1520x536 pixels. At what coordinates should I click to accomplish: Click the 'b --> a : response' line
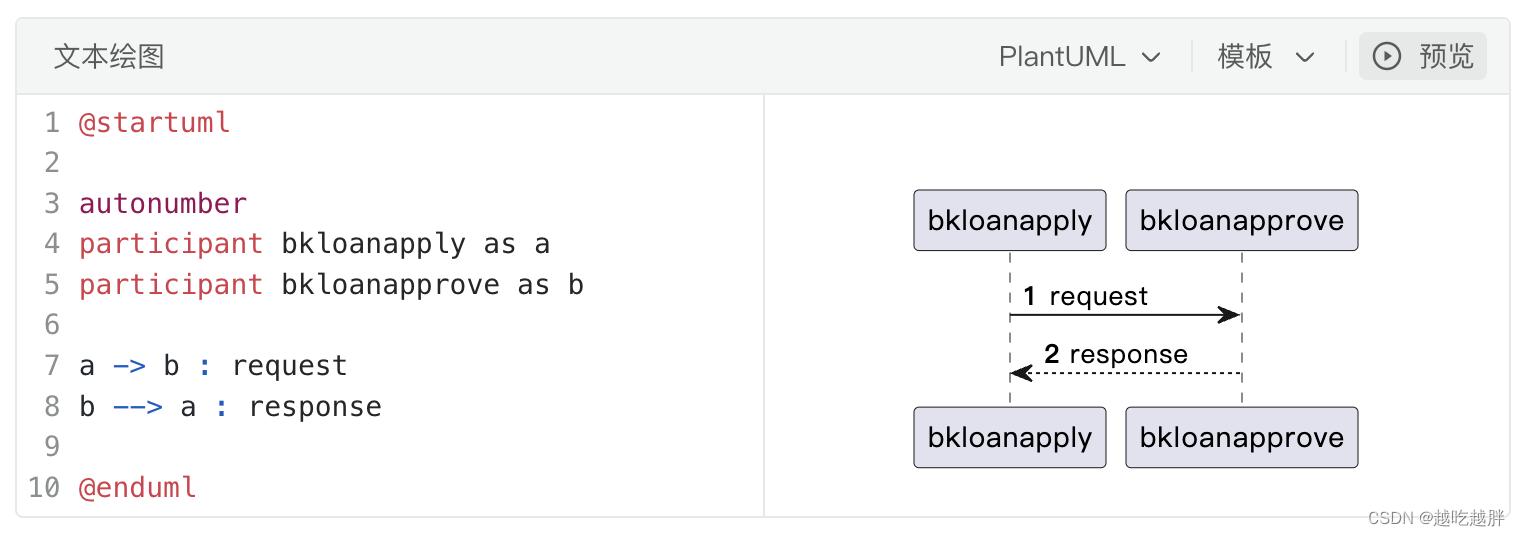[x=230, y=407]
